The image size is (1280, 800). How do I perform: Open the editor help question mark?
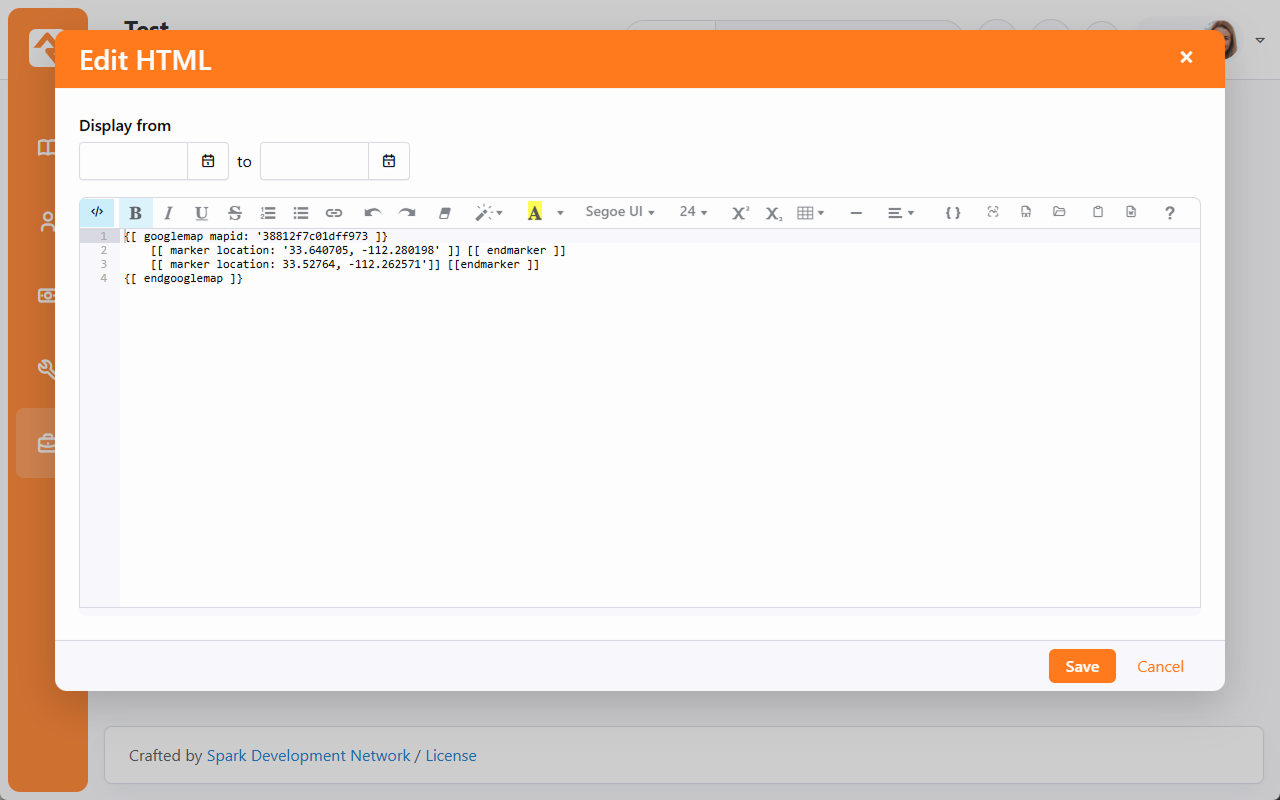click(1169, 213)
